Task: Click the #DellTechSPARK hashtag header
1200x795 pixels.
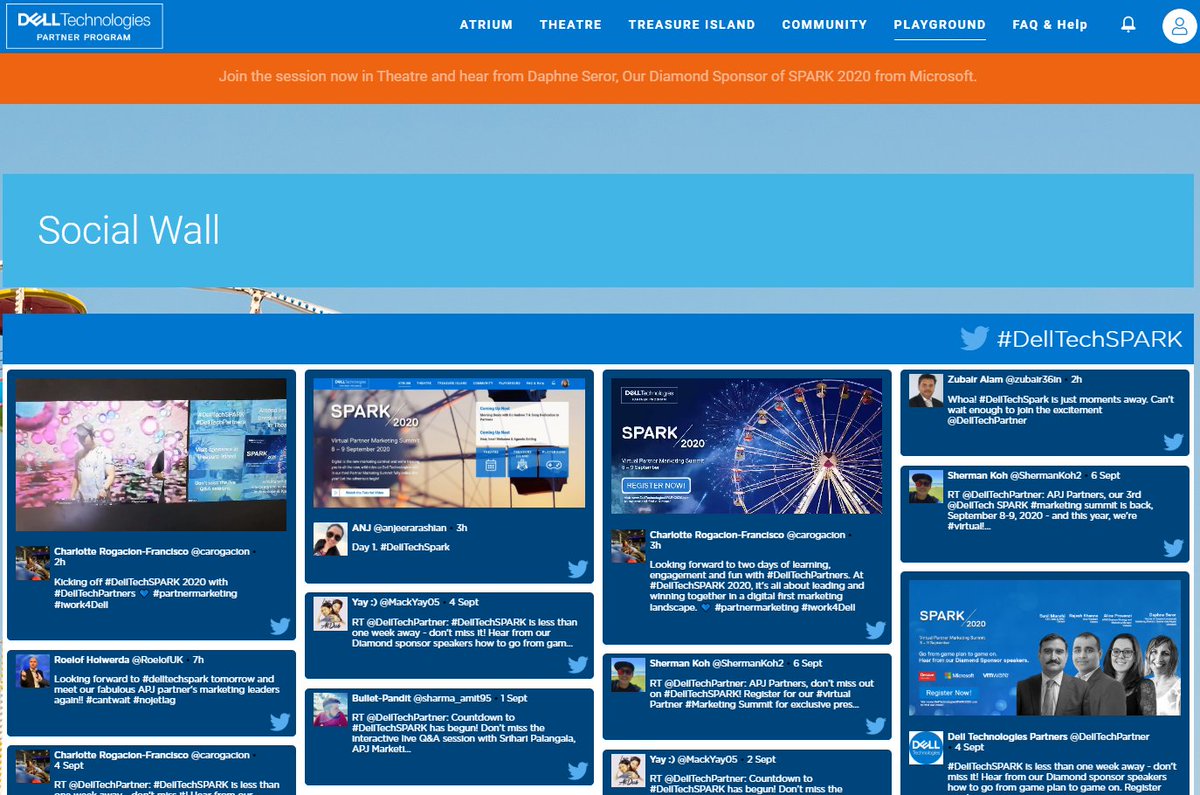Action: pyautogui.click(x=1090, y=339)
